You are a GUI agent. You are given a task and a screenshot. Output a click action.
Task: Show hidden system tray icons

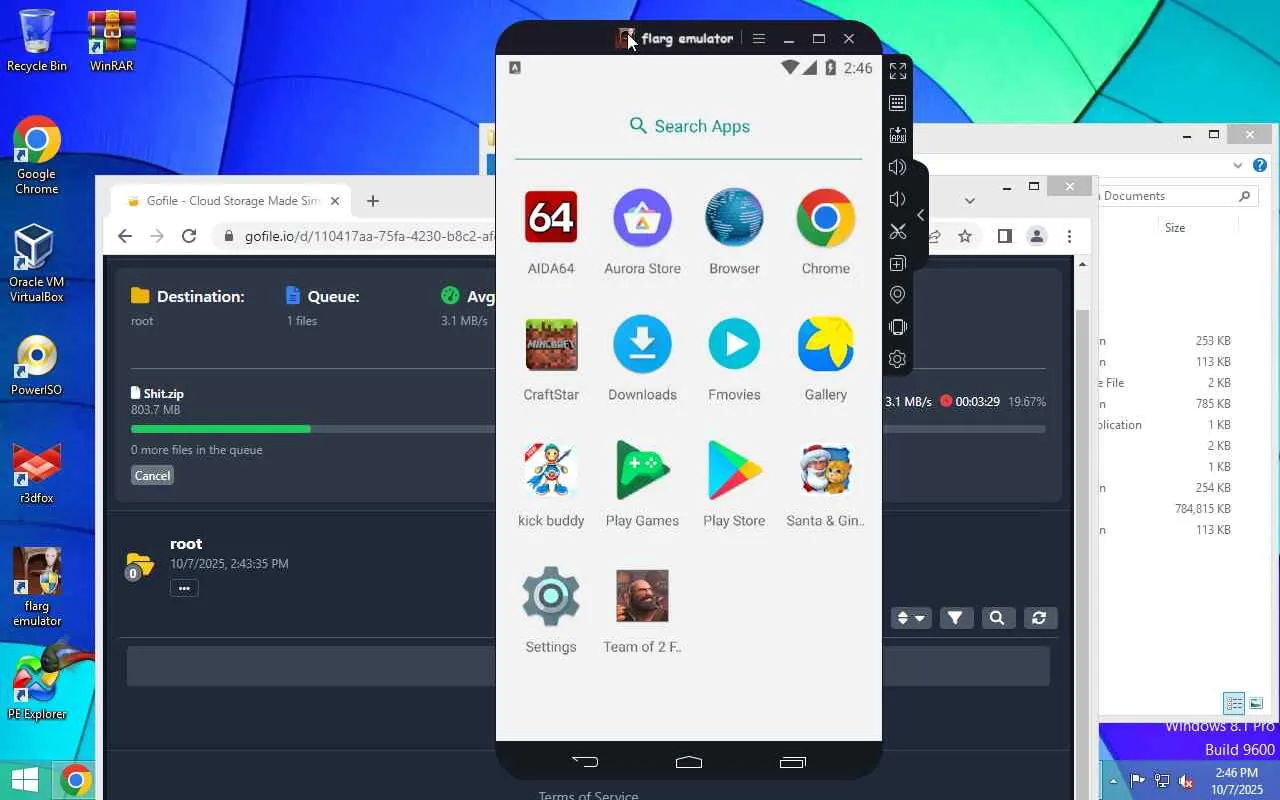(1113, 781)
